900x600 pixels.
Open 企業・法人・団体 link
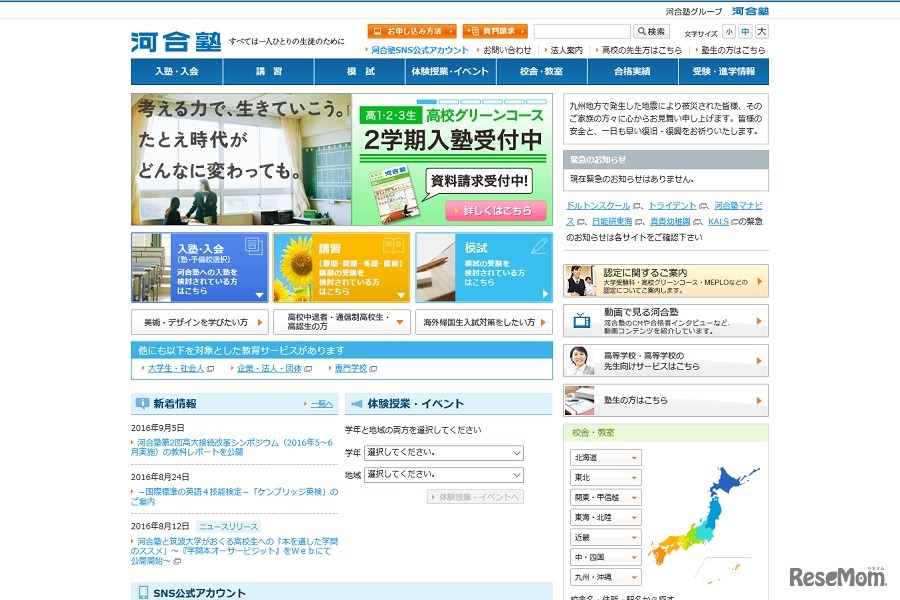[269, 368]
